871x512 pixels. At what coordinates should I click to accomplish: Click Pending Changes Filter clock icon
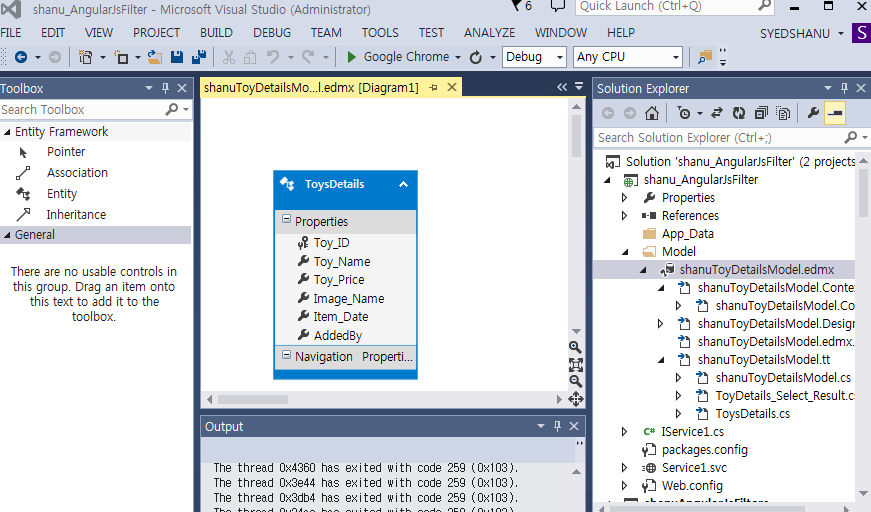point(684,113)
